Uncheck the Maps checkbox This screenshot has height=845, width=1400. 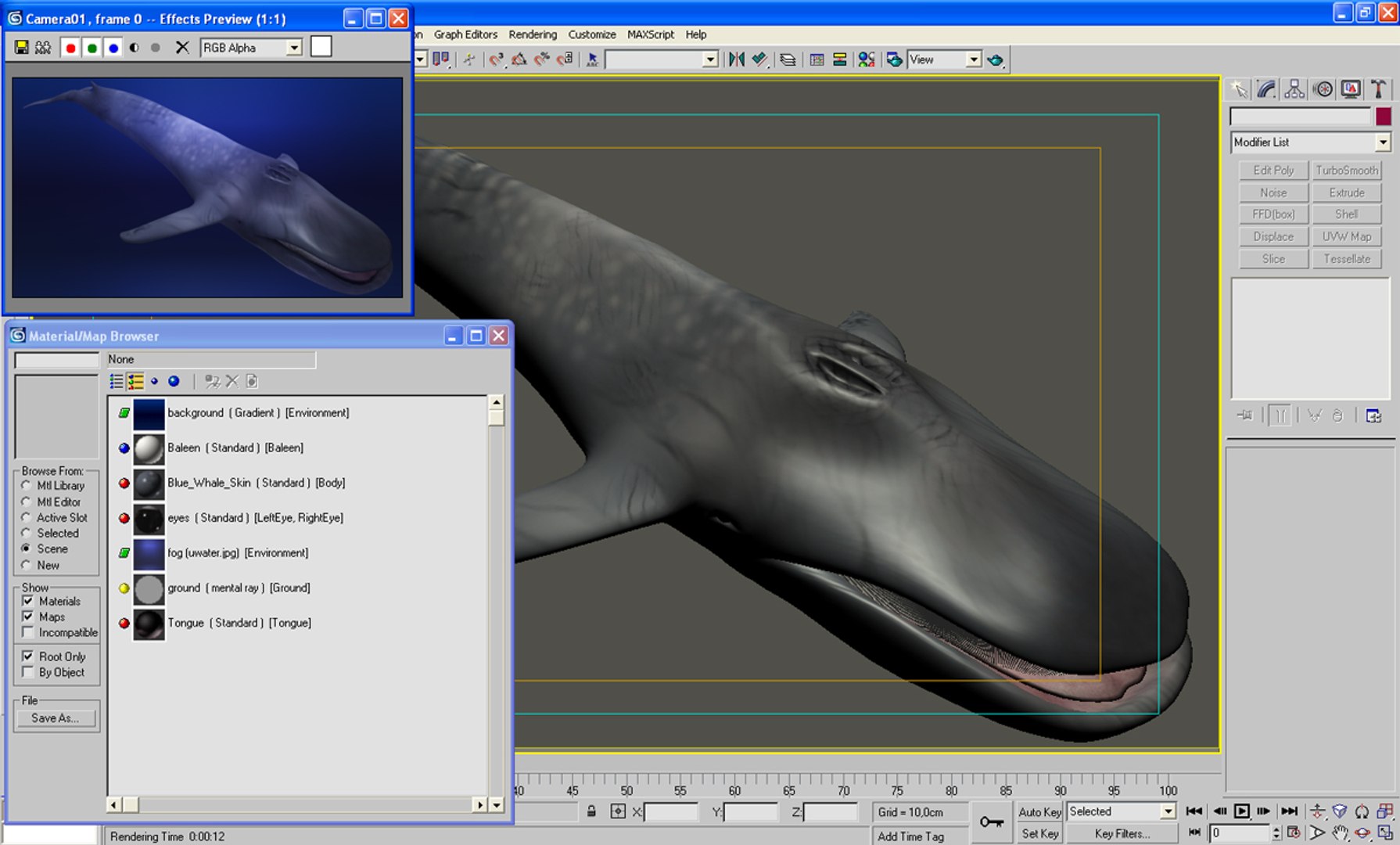point(28,617)
